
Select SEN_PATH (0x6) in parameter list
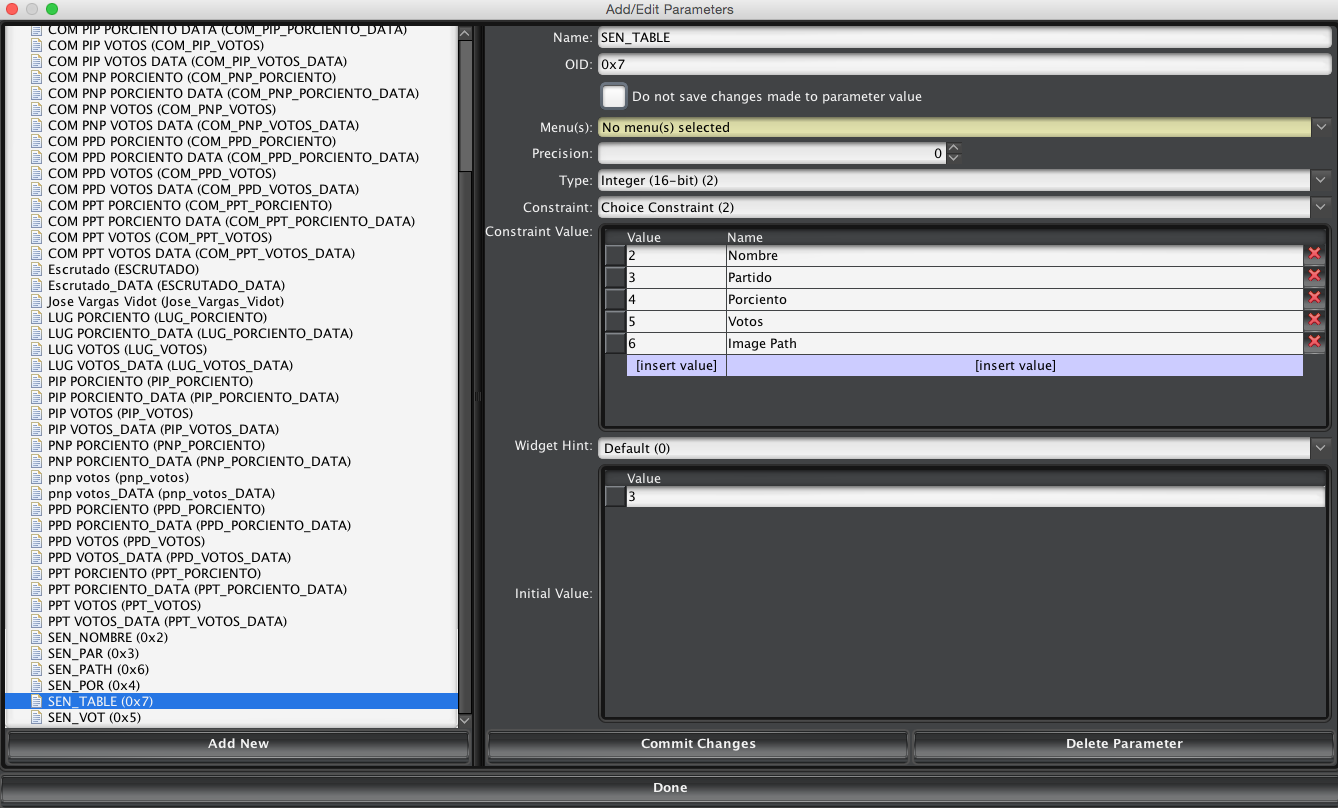98,669
